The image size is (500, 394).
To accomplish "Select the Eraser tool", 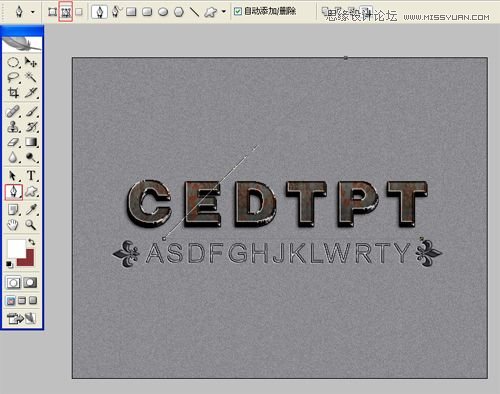I will tap(13, 142).
